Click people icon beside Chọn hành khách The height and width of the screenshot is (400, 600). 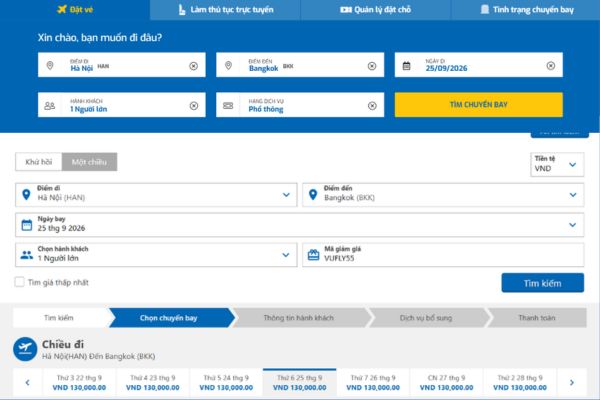tap(26, 255)
